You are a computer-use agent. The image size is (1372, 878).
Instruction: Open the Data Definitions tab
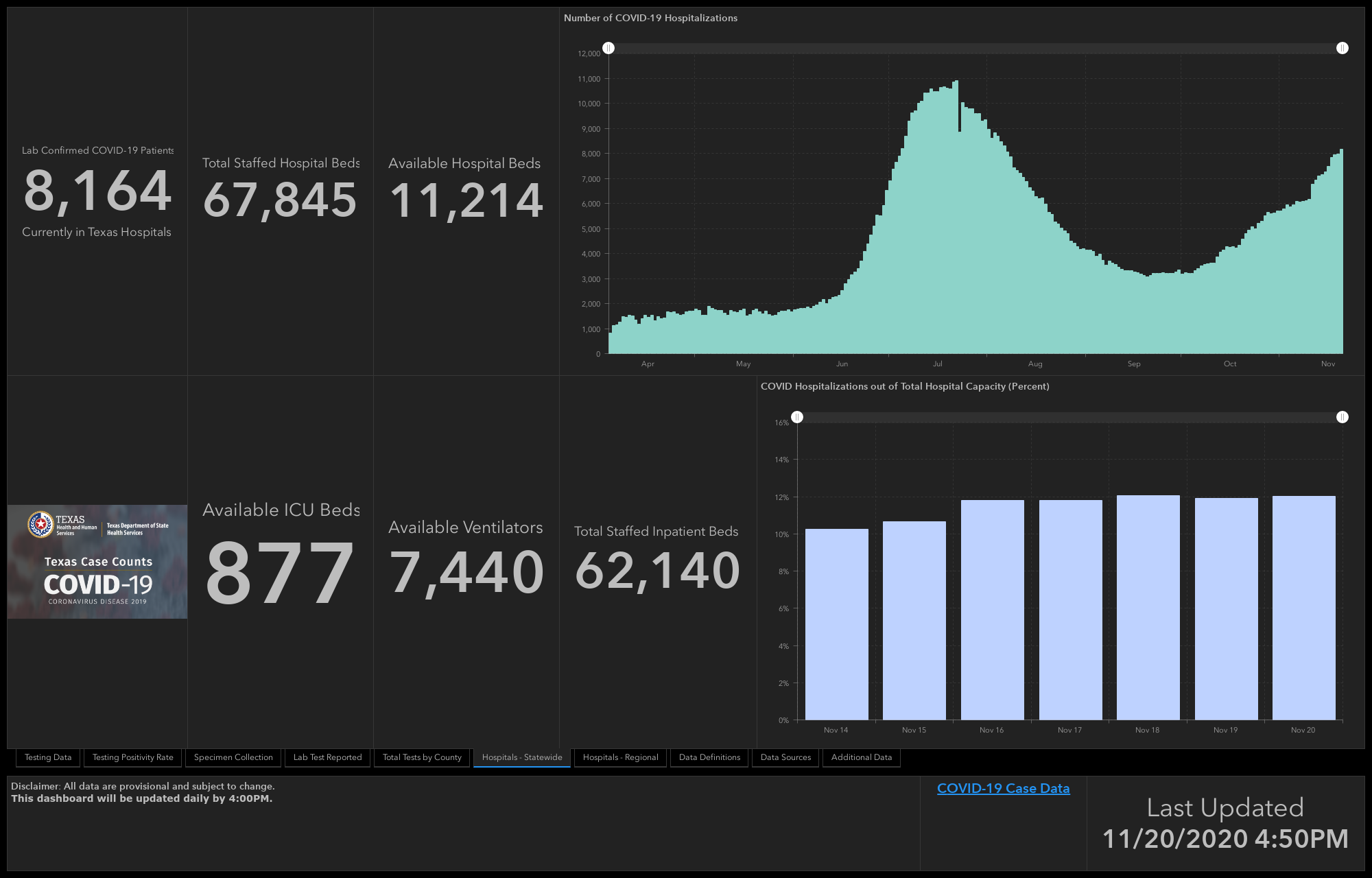click(x=709, y=757)
